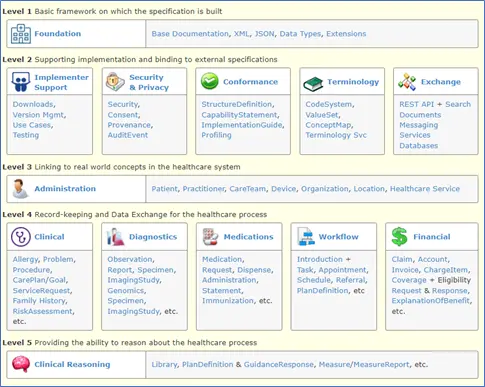485x387 pixels.
Task: Click the Clinical stethoscope icon
Action: [x=21, y=237]
